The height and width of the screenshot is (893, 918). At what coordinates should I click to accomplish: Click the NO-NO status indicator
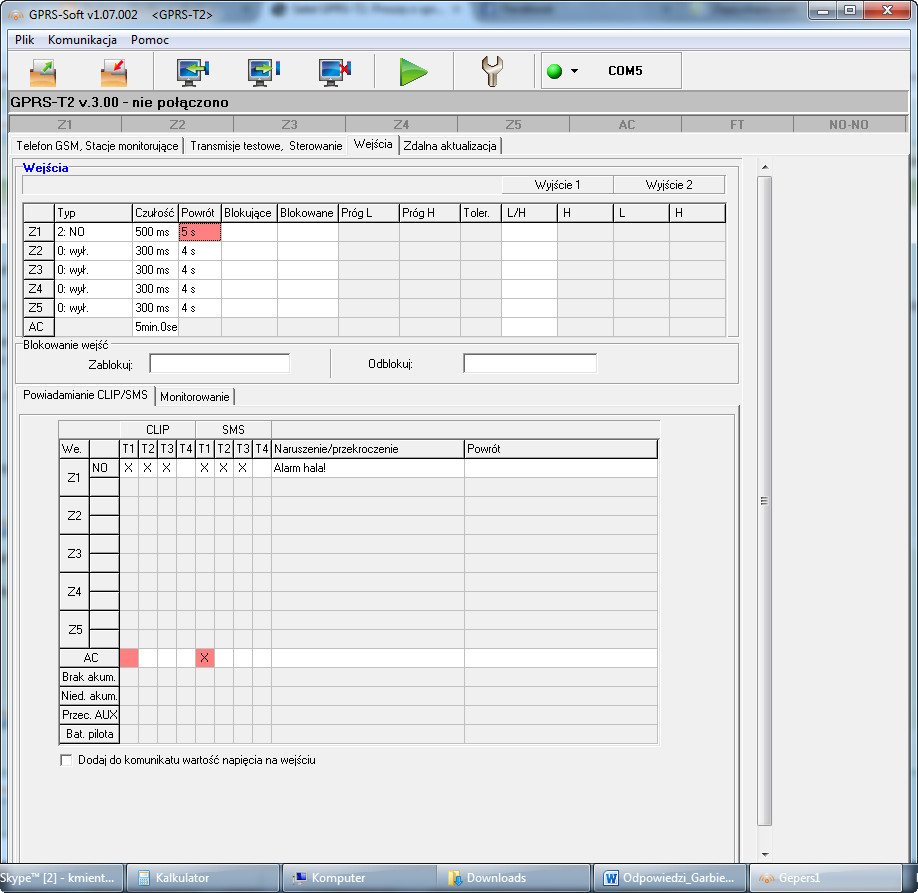coord(849,124)
